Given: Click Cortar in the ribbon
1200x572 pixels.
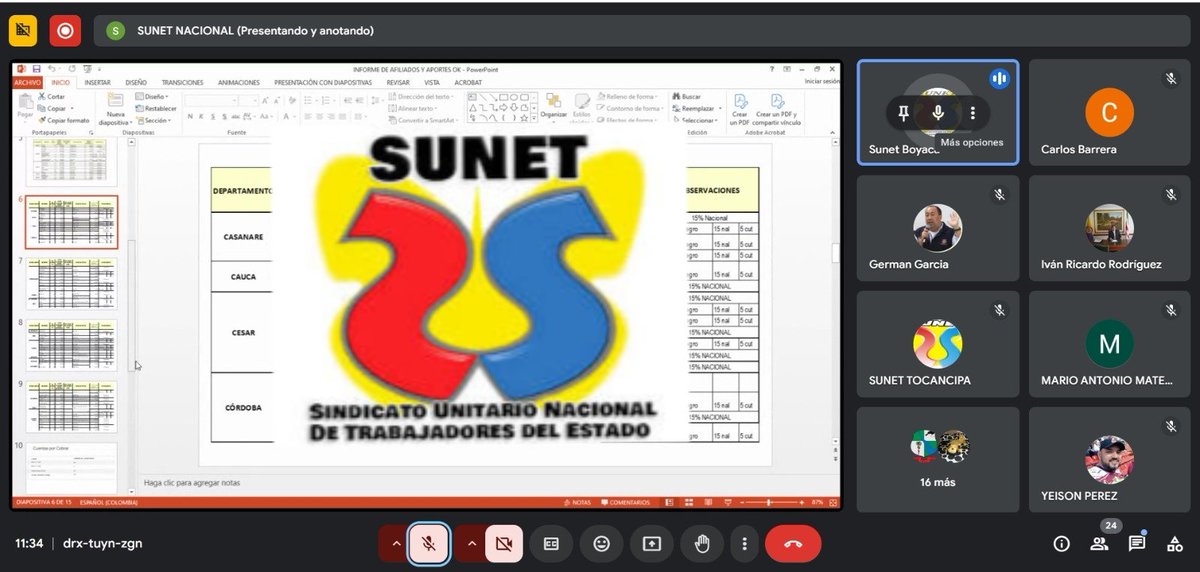Looking at the screenshot, I should click(x=51, y=97).
